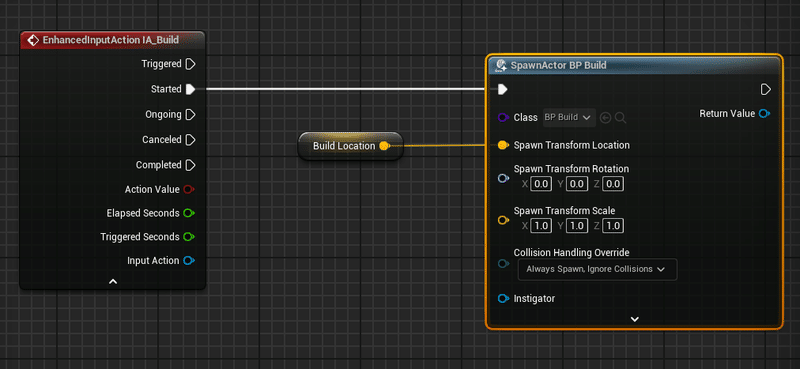Edit the Rotation X value field
The image size is (800, 369).
point(541,184)
